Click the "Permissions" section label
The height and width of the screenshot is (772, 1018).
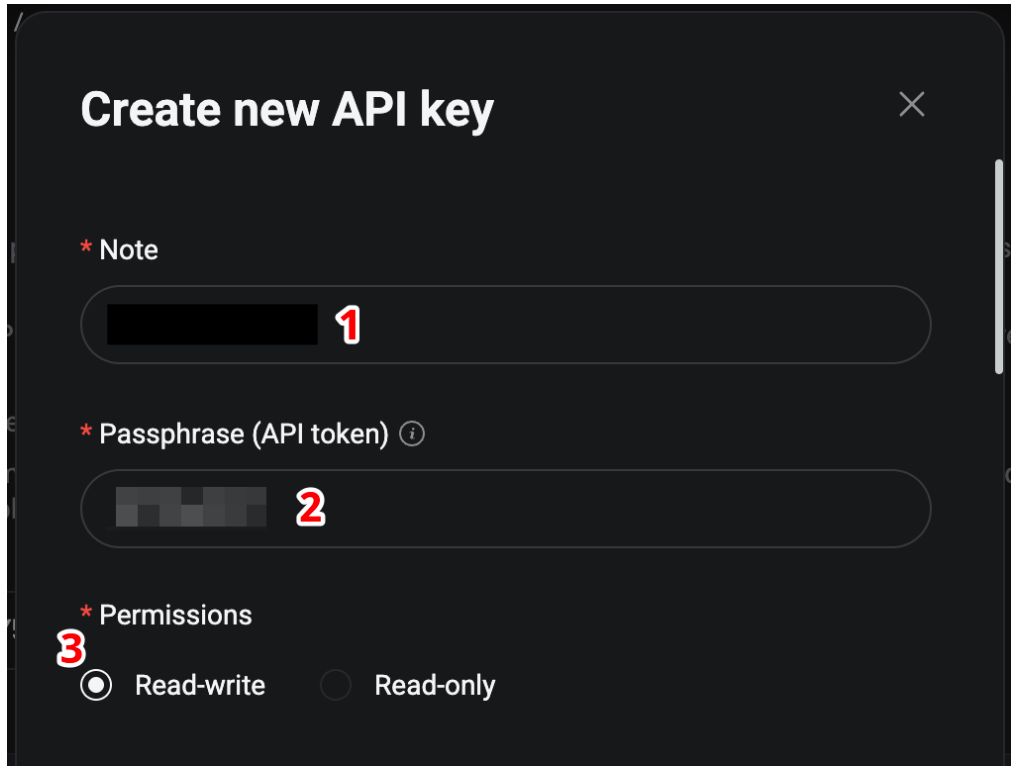(x=175, y=614)
